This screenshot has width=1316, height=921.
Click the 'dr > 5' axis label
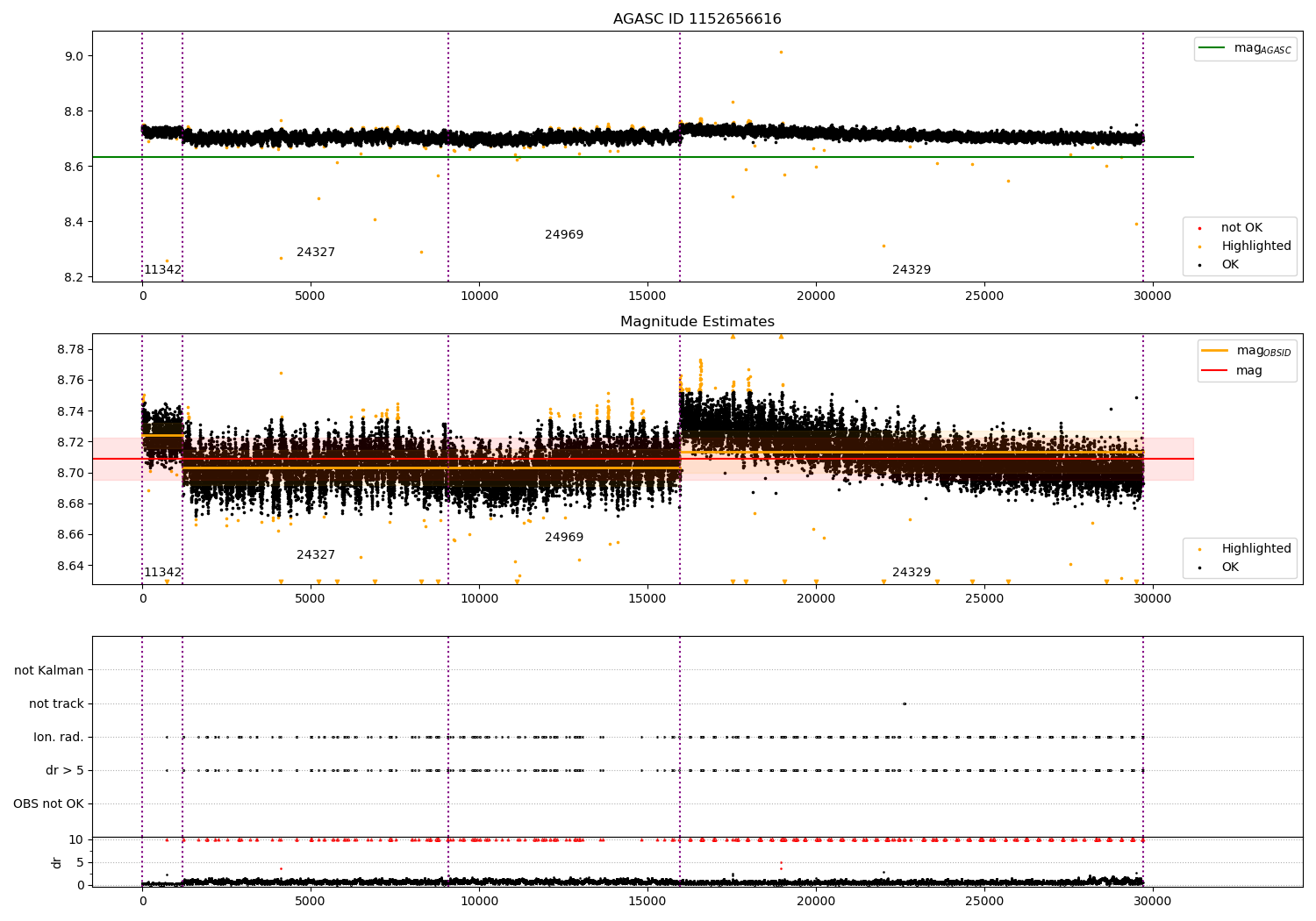[65, 771]
